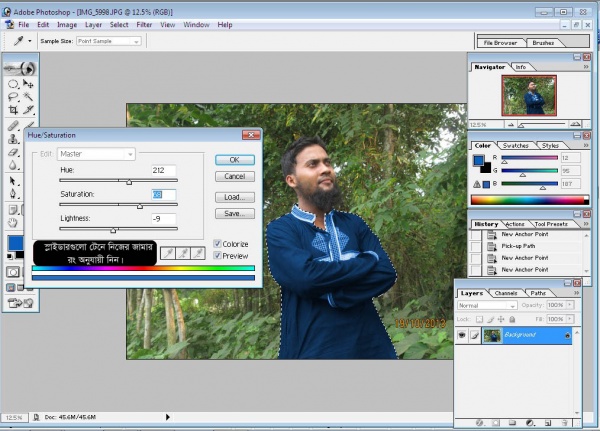Viewport: 600px width, 431px height.
Task: Switch to the Swatches tab
Action: [x=515, y=146]
